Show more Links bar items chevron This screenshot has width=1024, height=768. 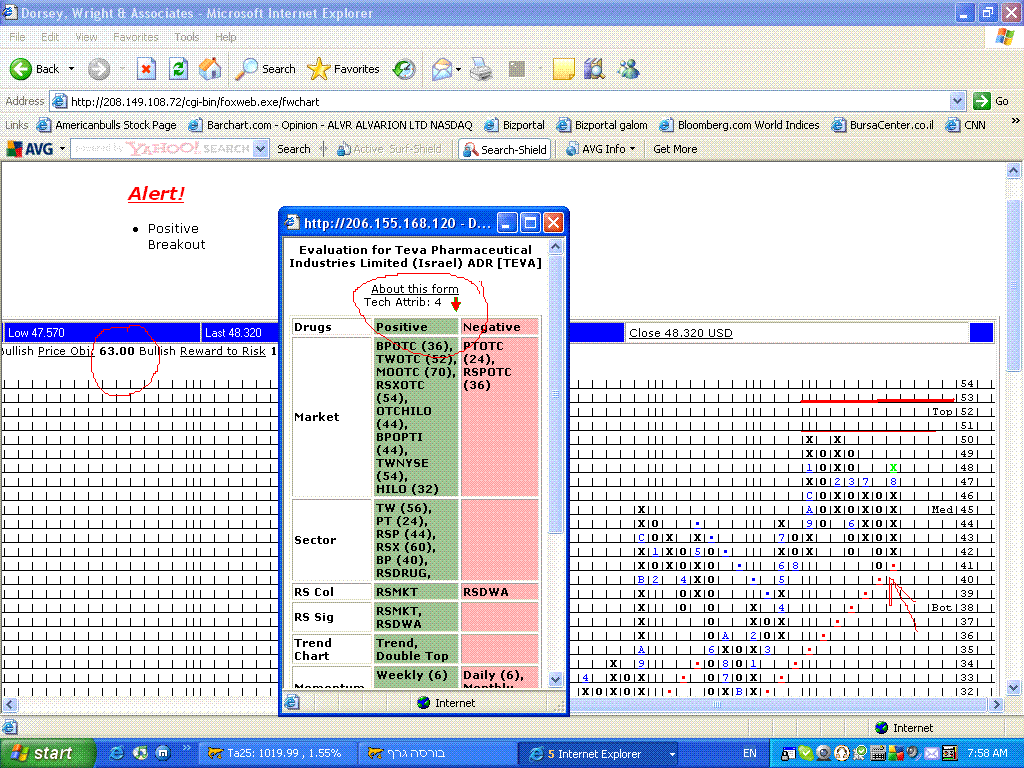pyautogui.click(x=1015, y=121)
